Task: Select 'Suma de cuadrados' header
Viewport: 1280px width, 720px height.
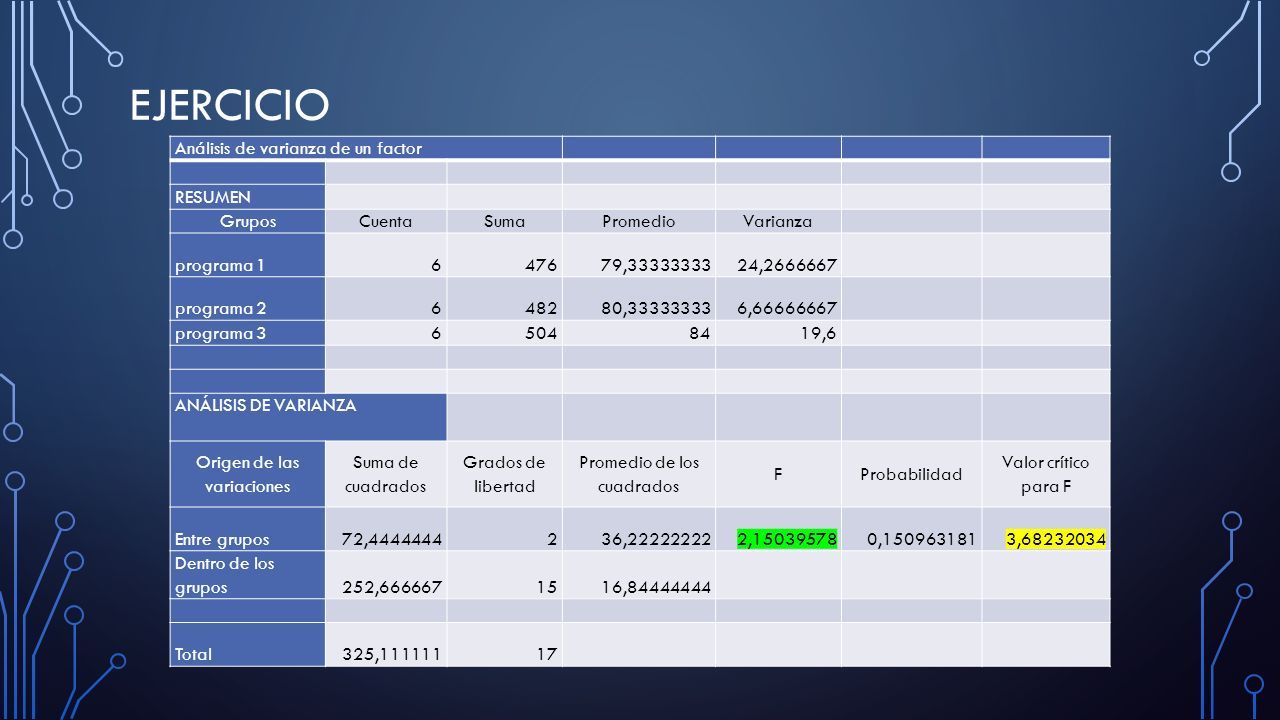Action: coord(385,474)
